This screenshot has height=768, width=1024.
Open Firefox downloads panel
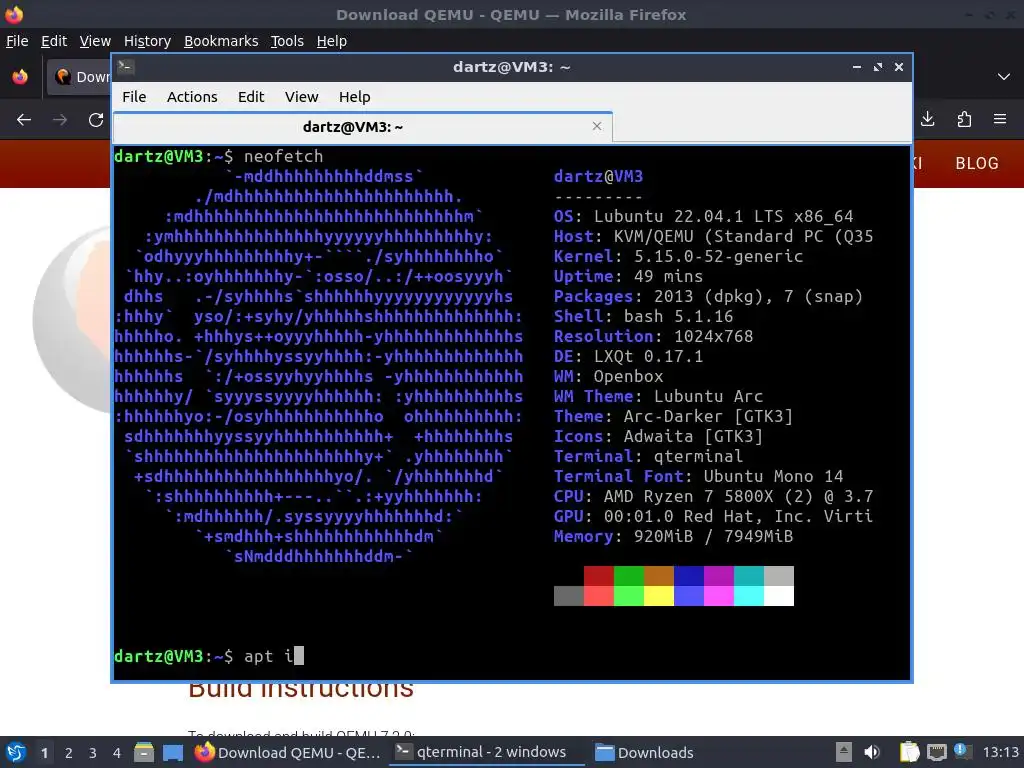(x=927, y=119)
